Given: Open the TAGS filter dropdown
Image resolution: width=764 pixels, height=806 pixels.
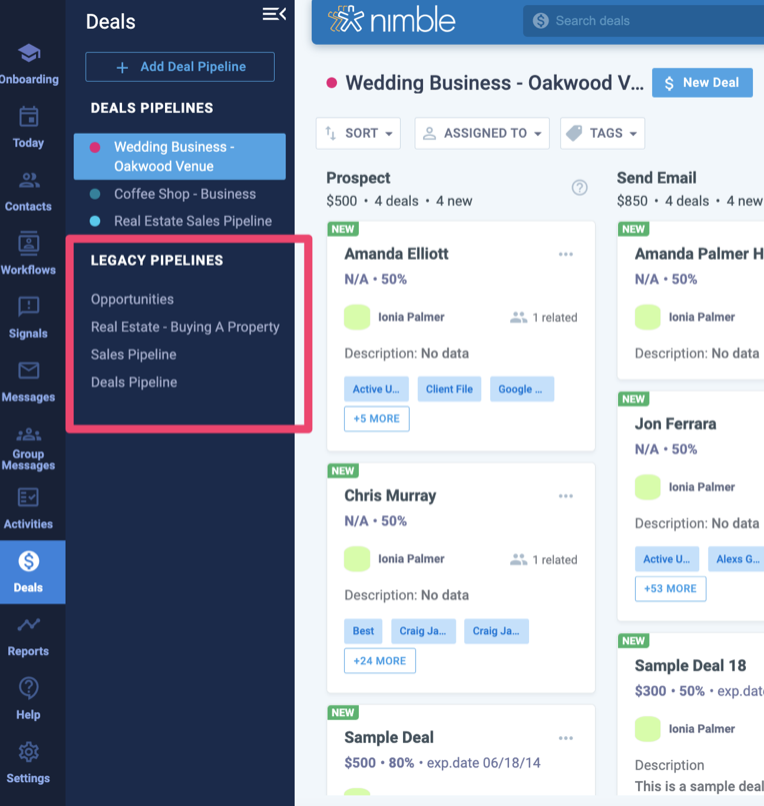Looking at the screenshot, I should [x=603, y=133].
